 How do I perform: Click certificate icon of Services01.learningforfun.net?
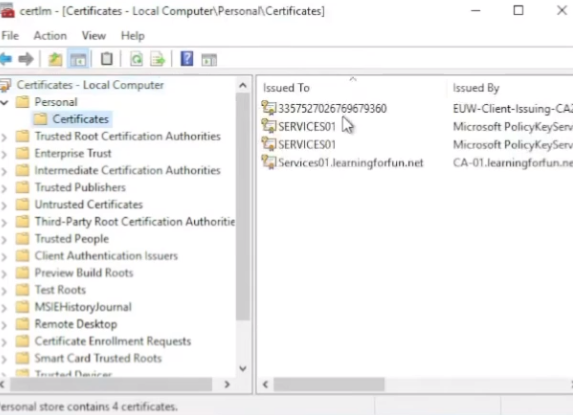(x=269, y=162)
